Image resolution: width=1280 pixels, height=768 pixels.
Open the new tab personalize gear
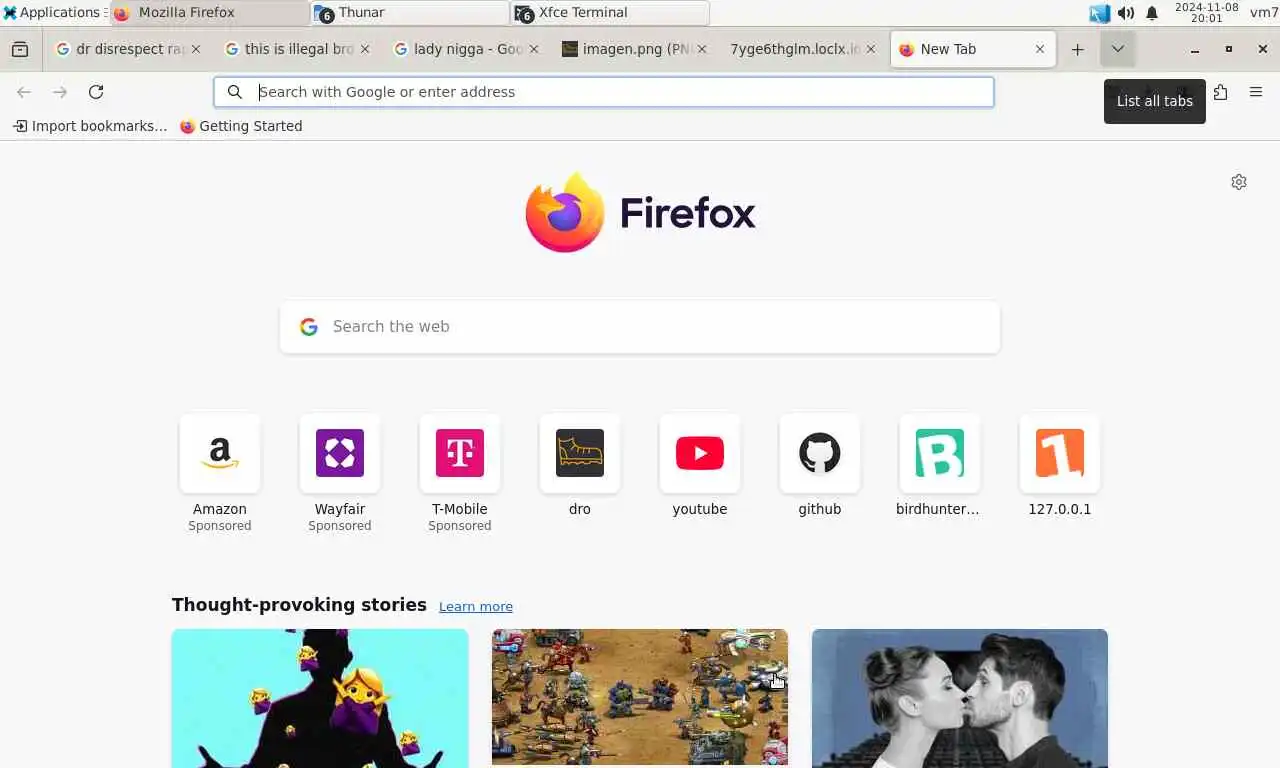click(1239, 182)
